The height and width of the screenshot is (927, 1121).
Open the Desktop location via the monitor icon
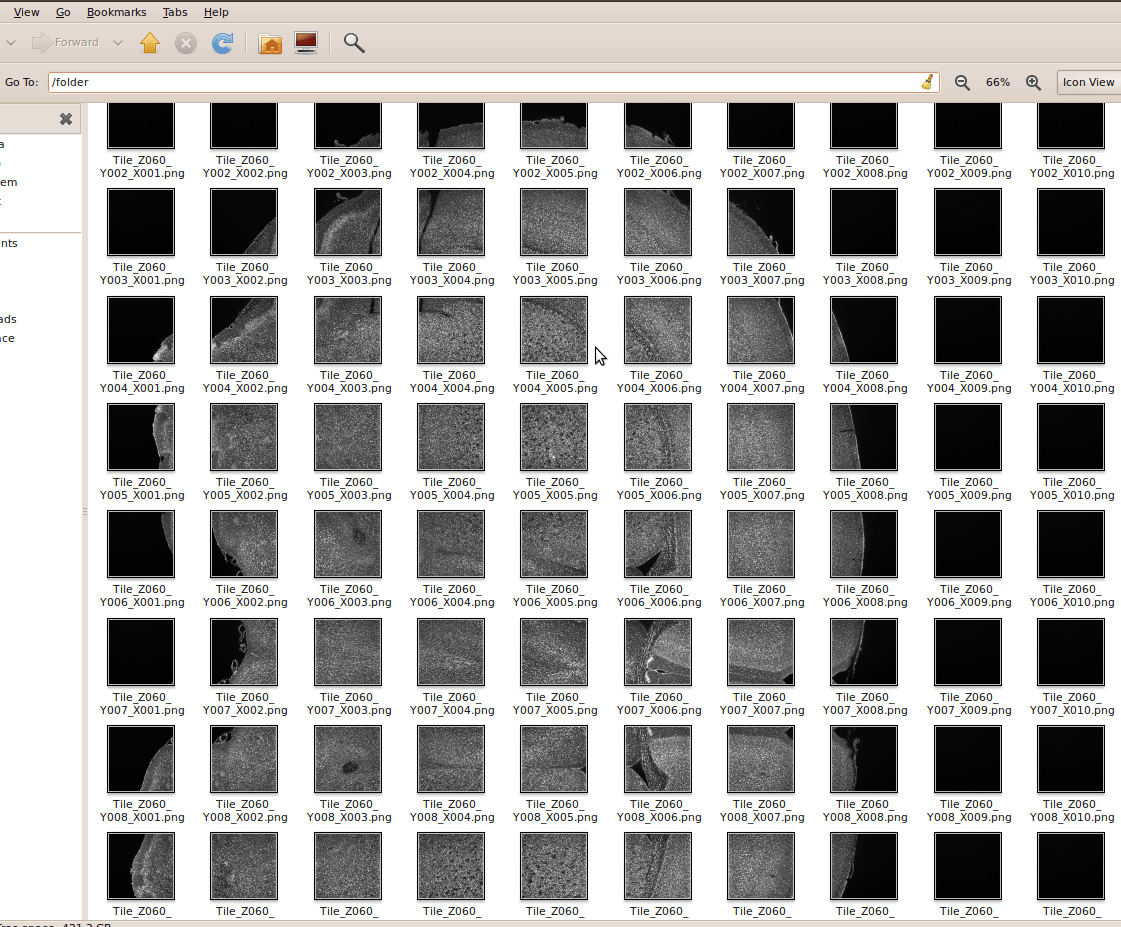pyautogui.click(x=305, y=43)
